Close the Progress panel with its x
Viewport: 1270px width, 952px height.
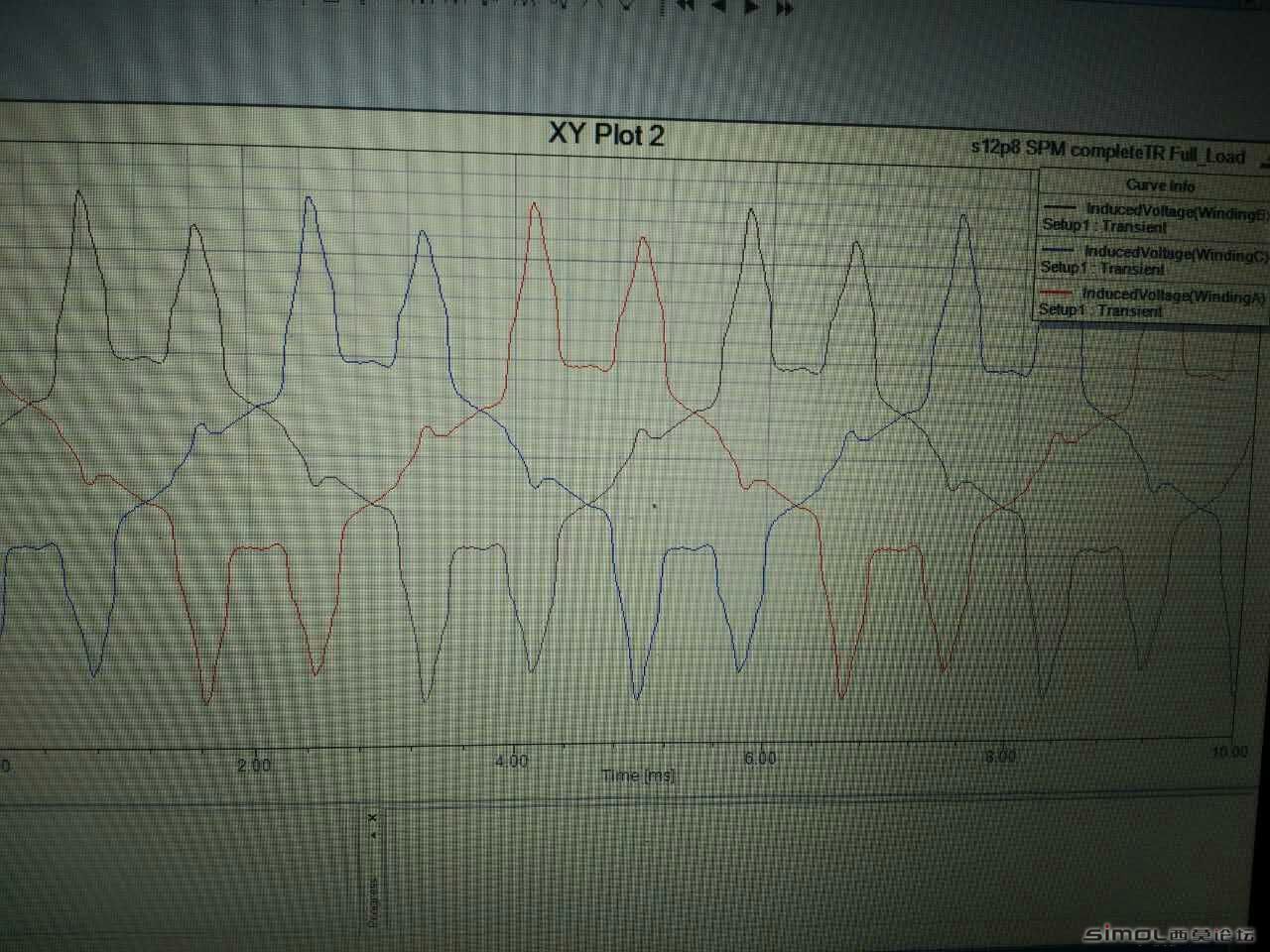(372, 818)
